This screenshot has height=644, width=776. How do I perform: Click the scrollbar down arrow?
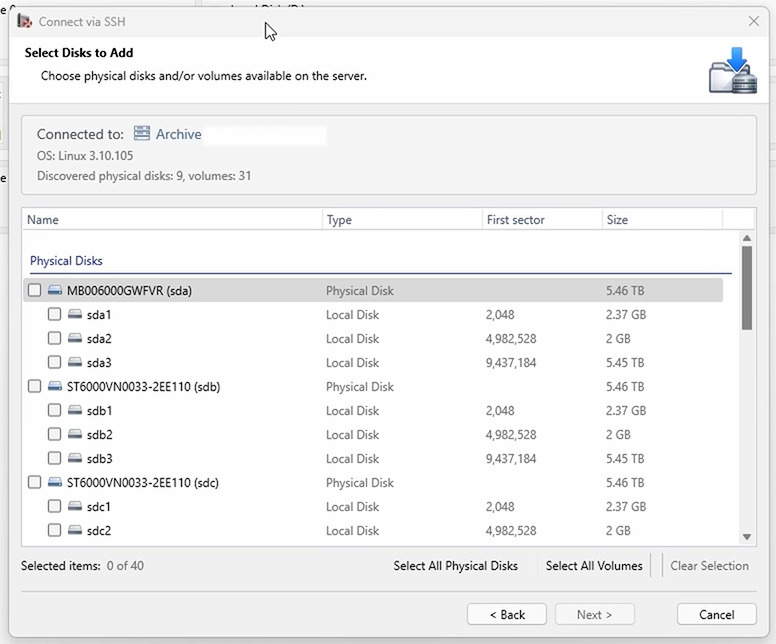747,537
